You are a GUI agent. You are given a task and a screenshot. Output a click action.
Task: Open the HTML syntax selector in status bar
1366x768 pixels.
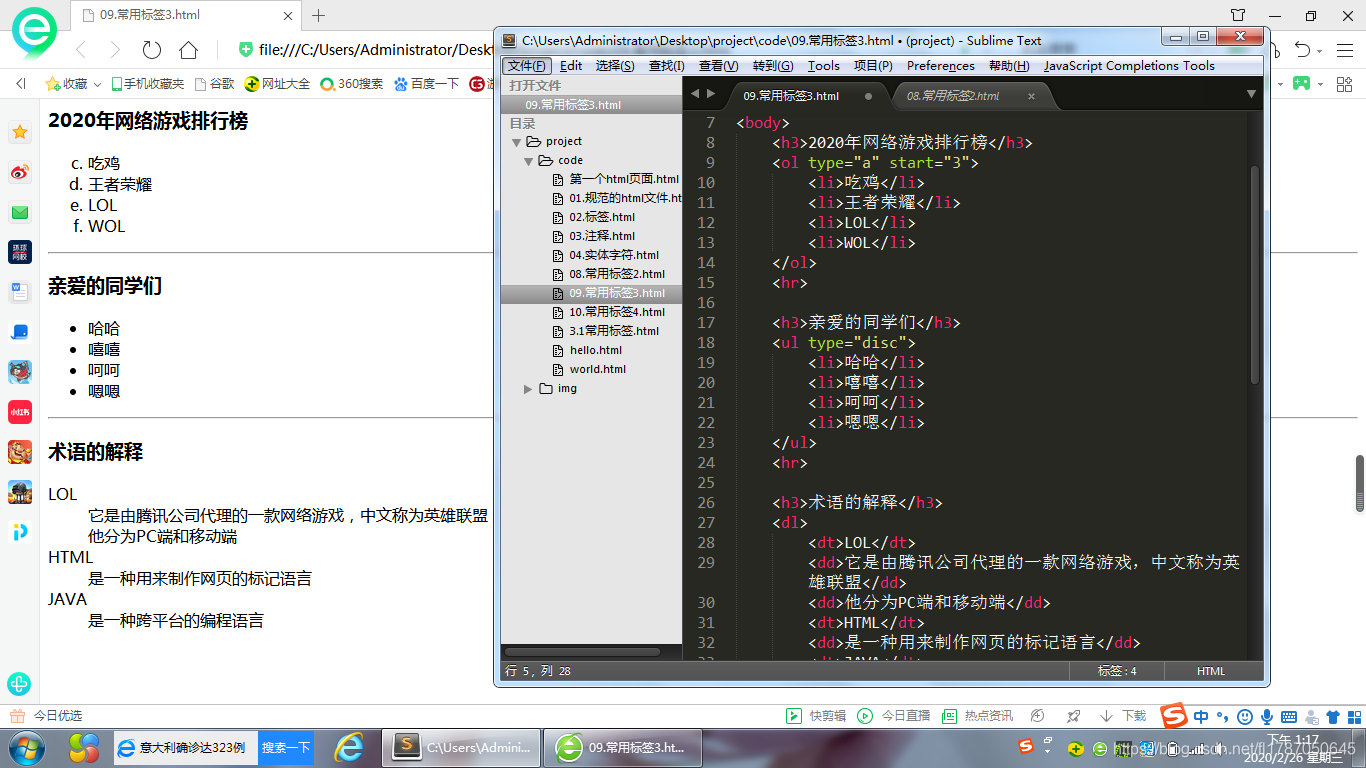1211,671
